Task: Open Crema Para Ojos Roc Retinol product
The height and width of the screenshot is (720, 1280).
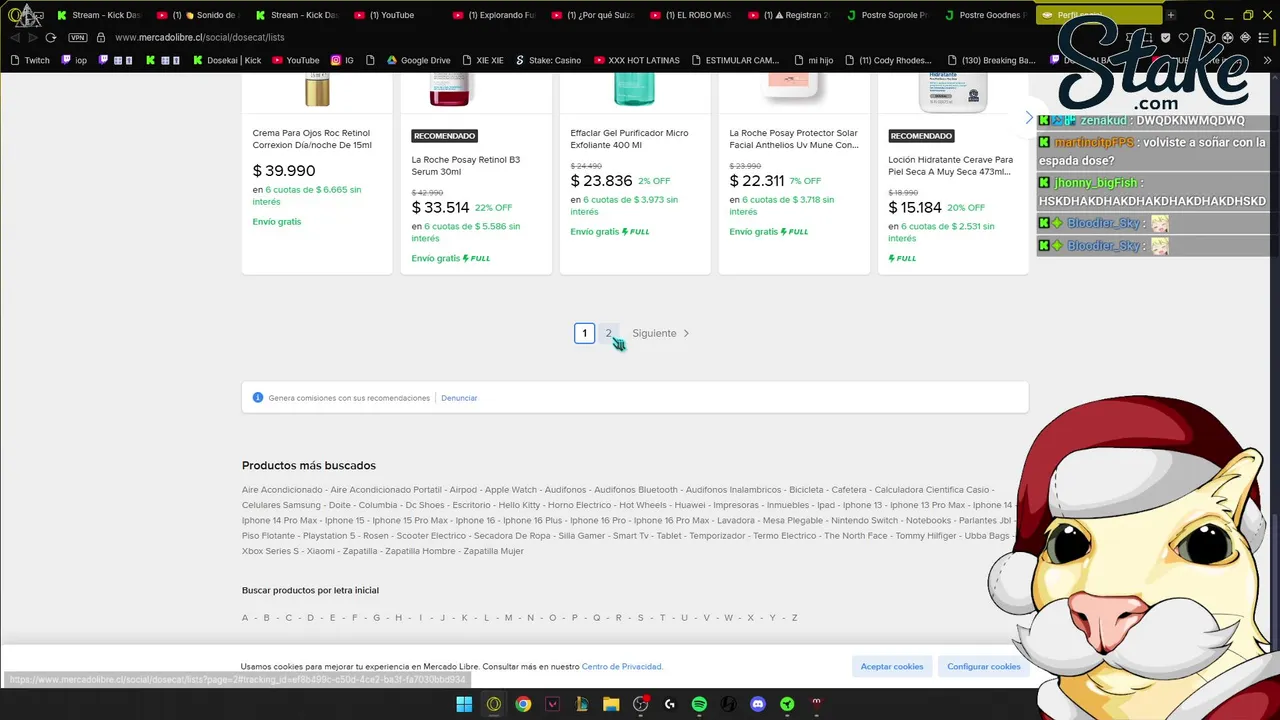Action: pyautogui.click(x=312, y=139)
